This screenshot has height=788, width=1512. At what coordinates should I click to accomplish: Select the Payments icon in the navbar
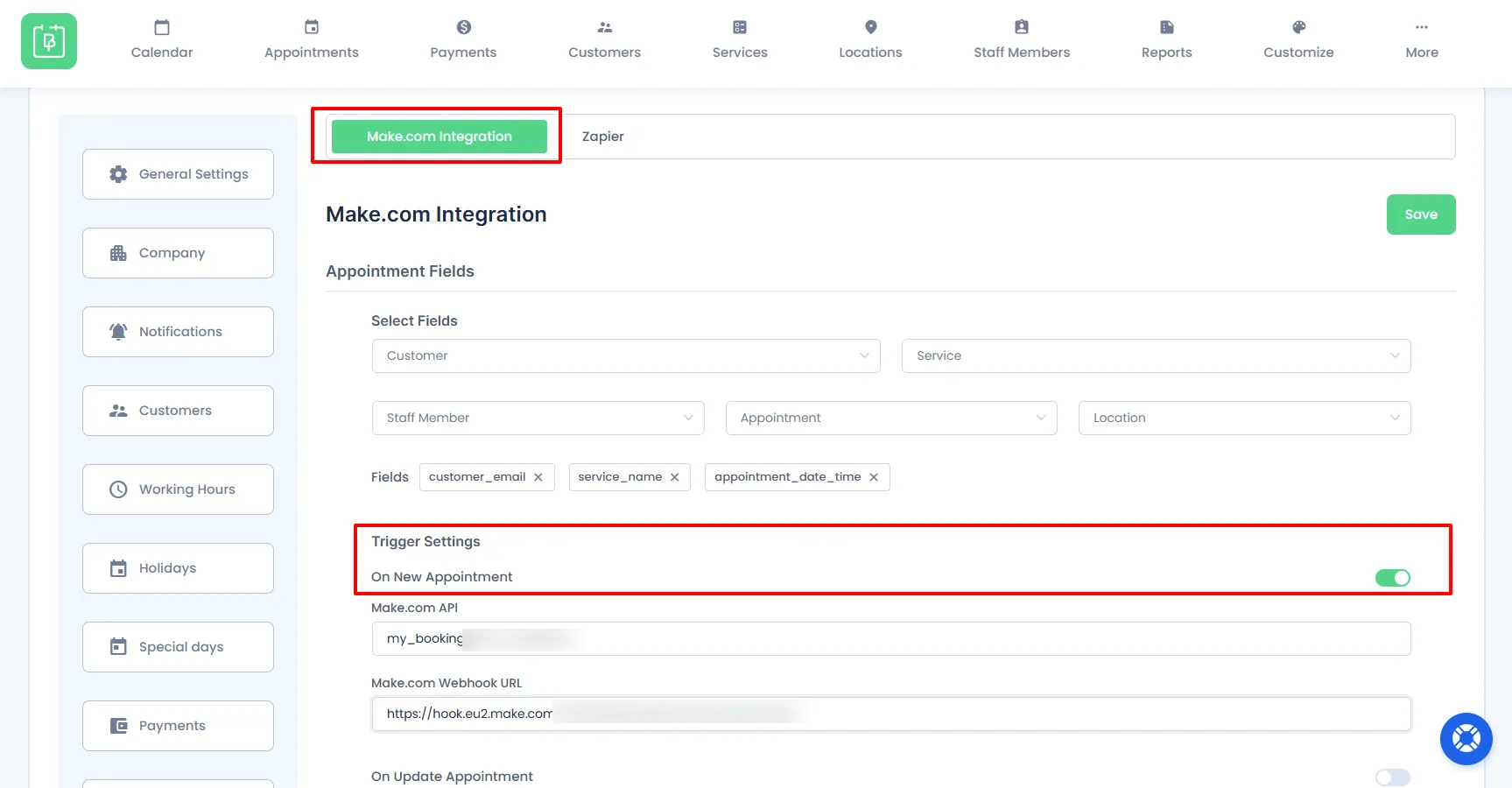(463, 27)
